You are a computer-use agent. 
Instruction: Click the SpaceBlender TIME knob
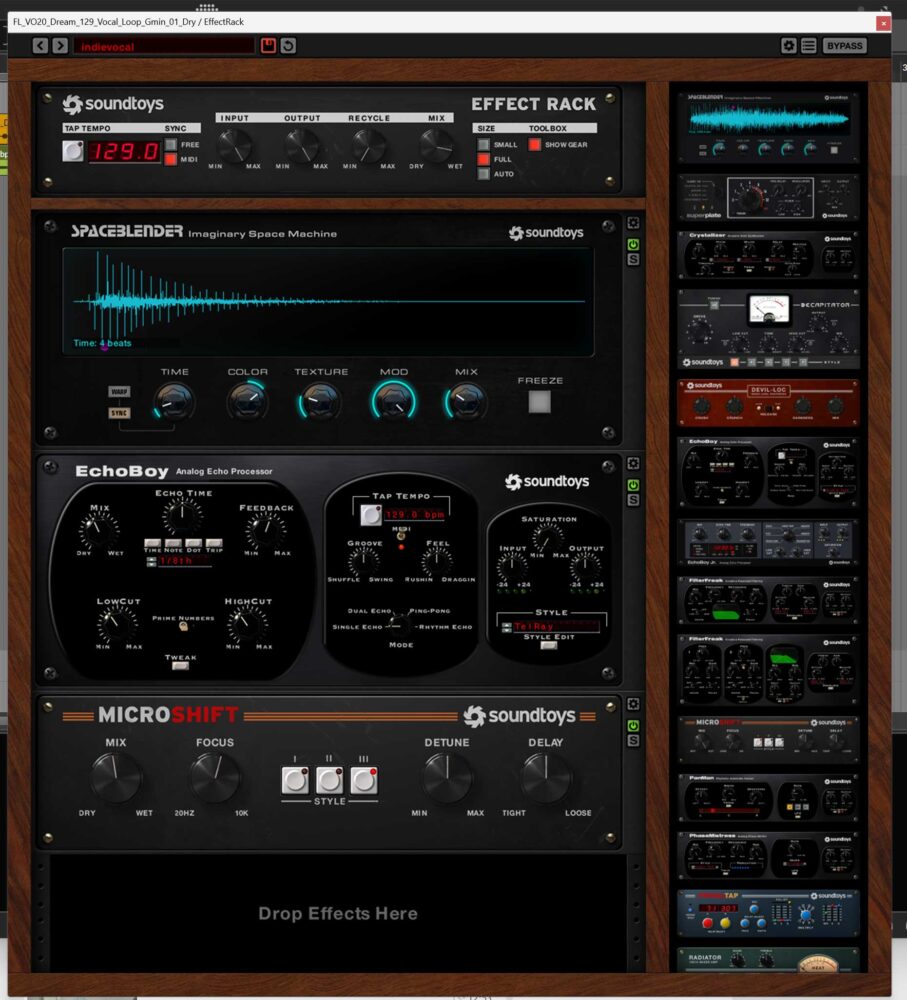tap(174, 402)
